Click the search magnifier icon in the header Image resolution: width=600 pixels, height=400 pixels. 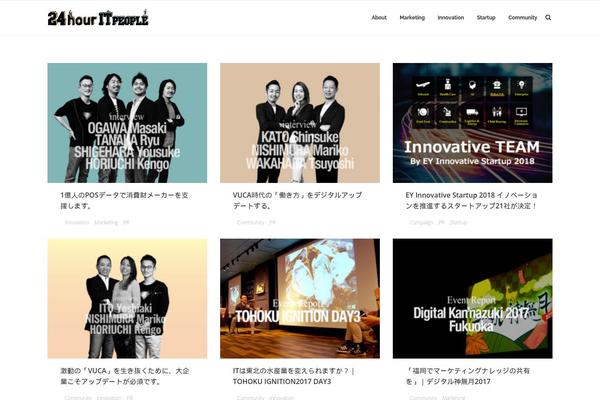[548, 18]
